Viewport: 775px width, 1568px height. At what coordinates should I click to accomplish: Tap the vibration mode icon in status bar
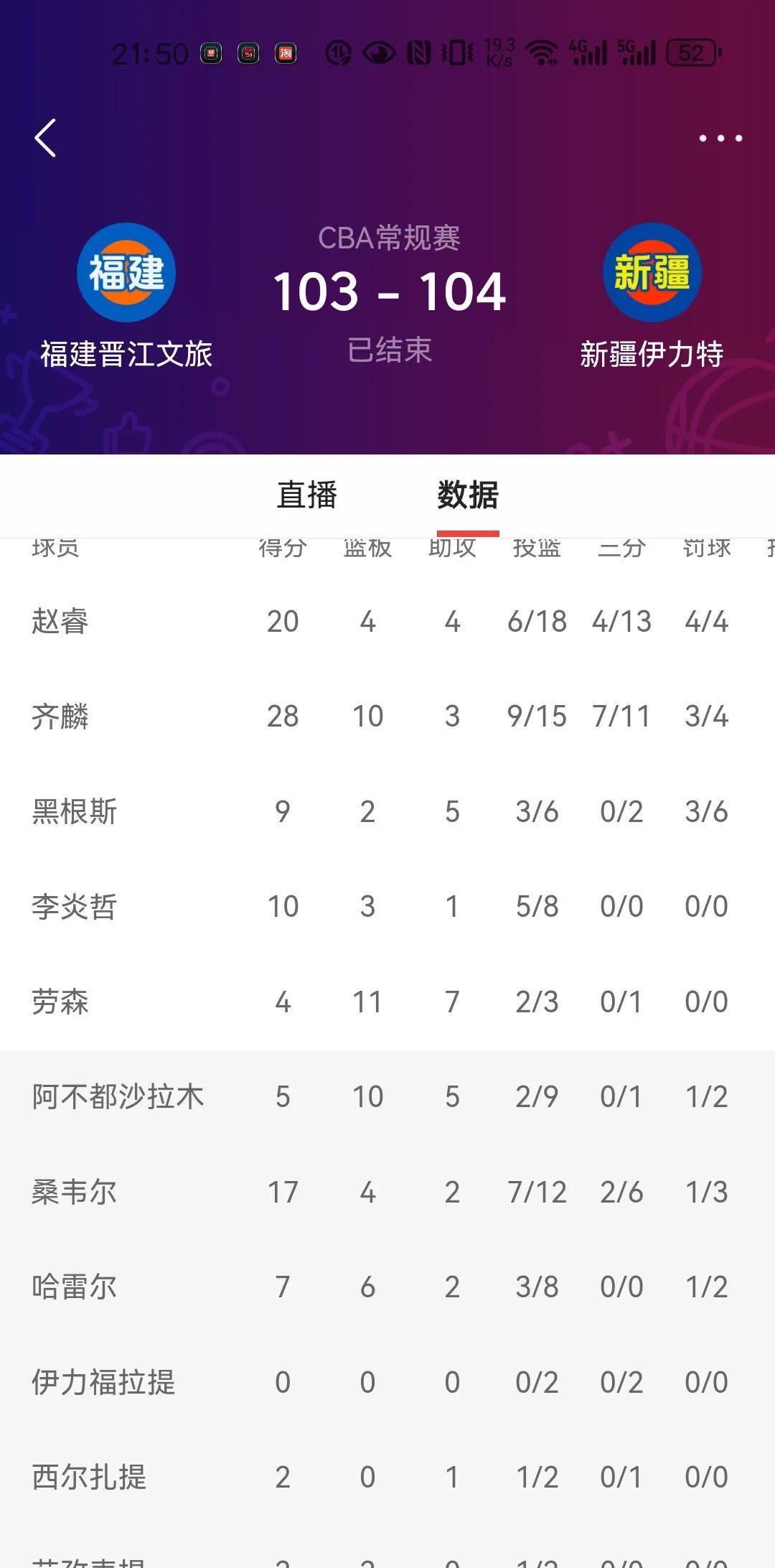[x=456, y=52]
